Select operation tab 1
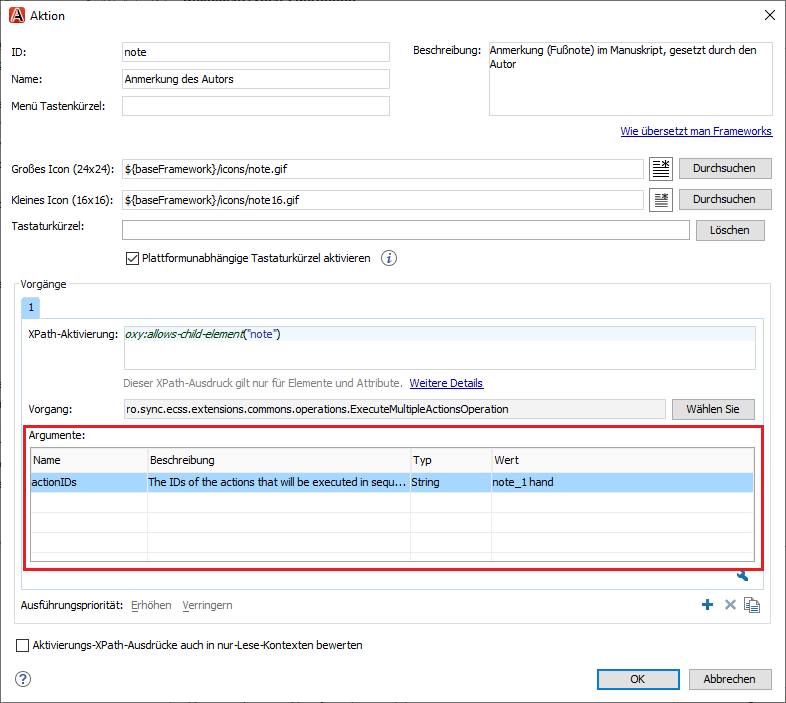Viewport: 786px width, 703px height. click(31, 307)
